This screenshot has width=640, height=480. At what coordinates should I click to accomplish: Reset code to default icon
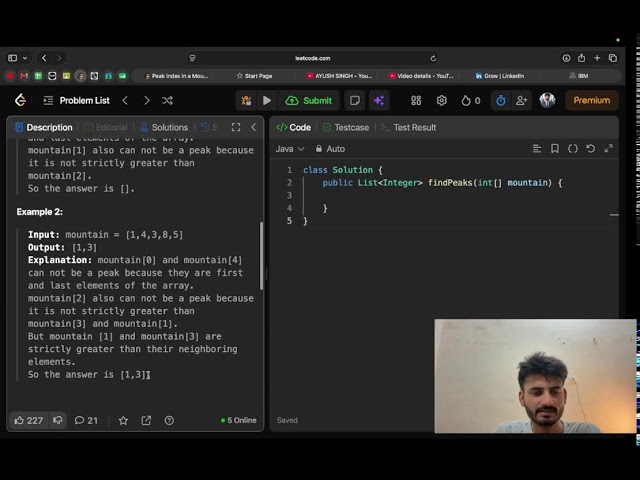[591, 149]
